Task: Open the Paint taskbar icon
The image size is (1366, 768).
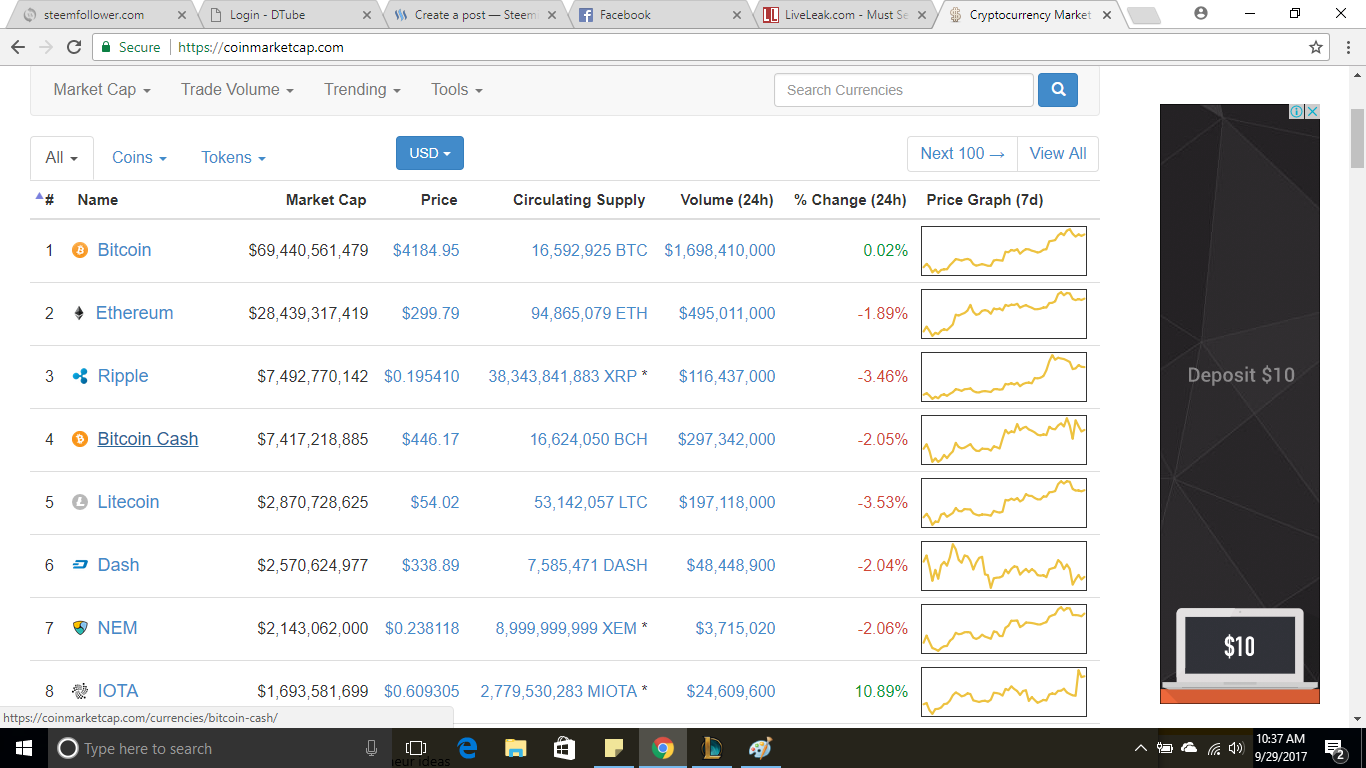Action: coord(761,748)
